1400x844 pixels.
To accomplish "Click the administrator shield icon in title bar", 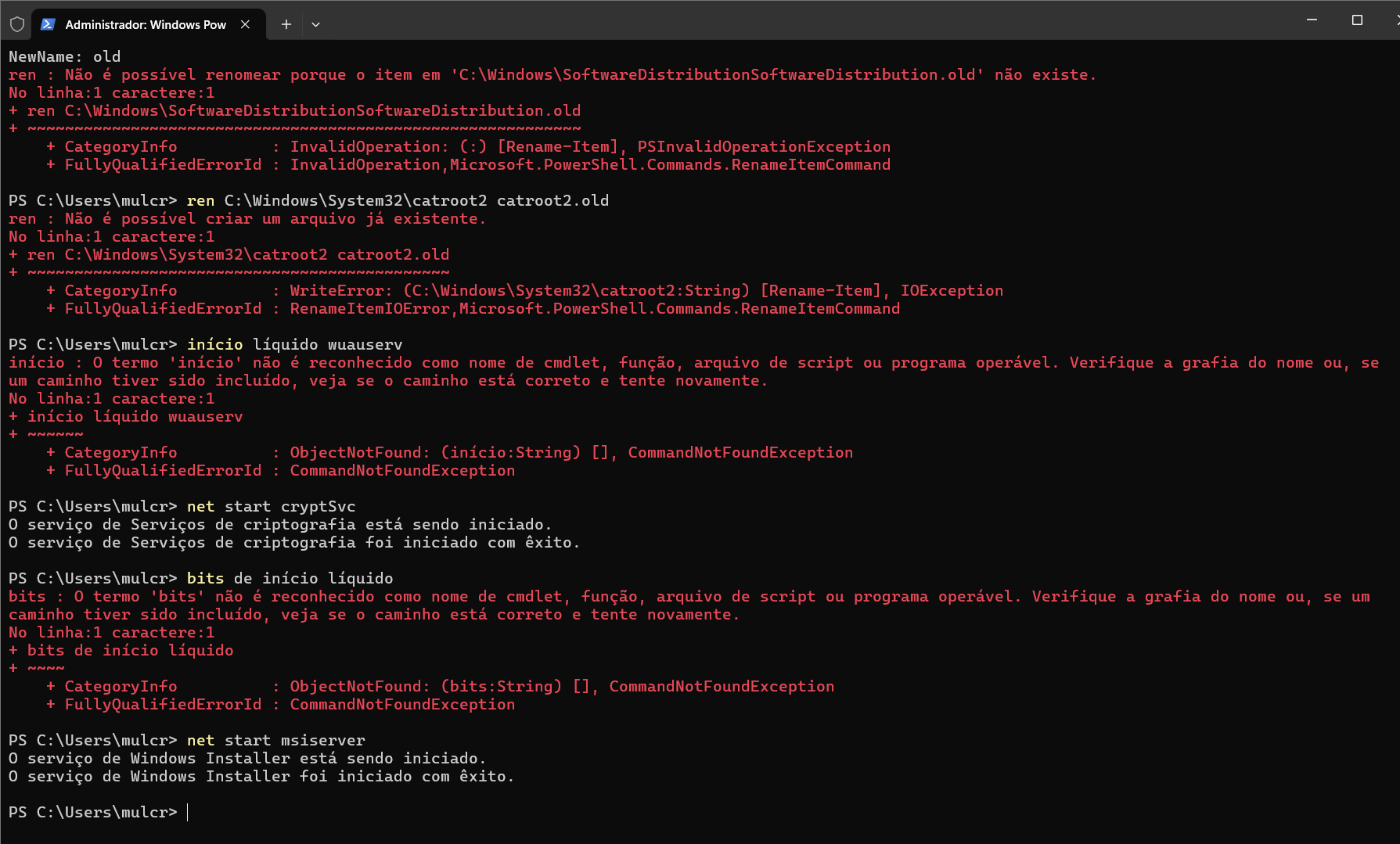I will (x=17, y=24).
